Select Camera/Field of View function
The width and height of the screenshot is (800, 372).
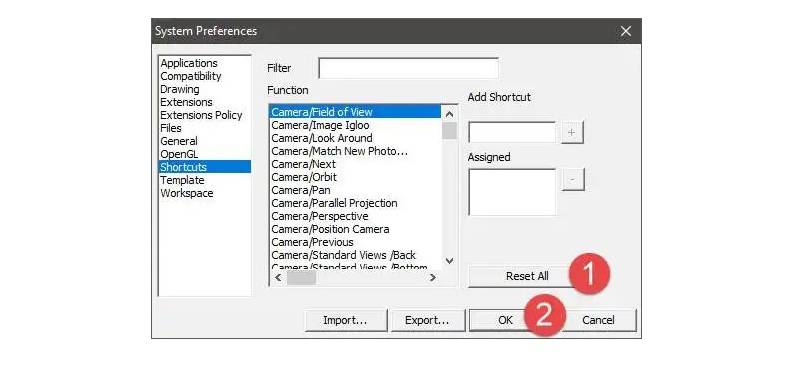click(x=355, y=112)
